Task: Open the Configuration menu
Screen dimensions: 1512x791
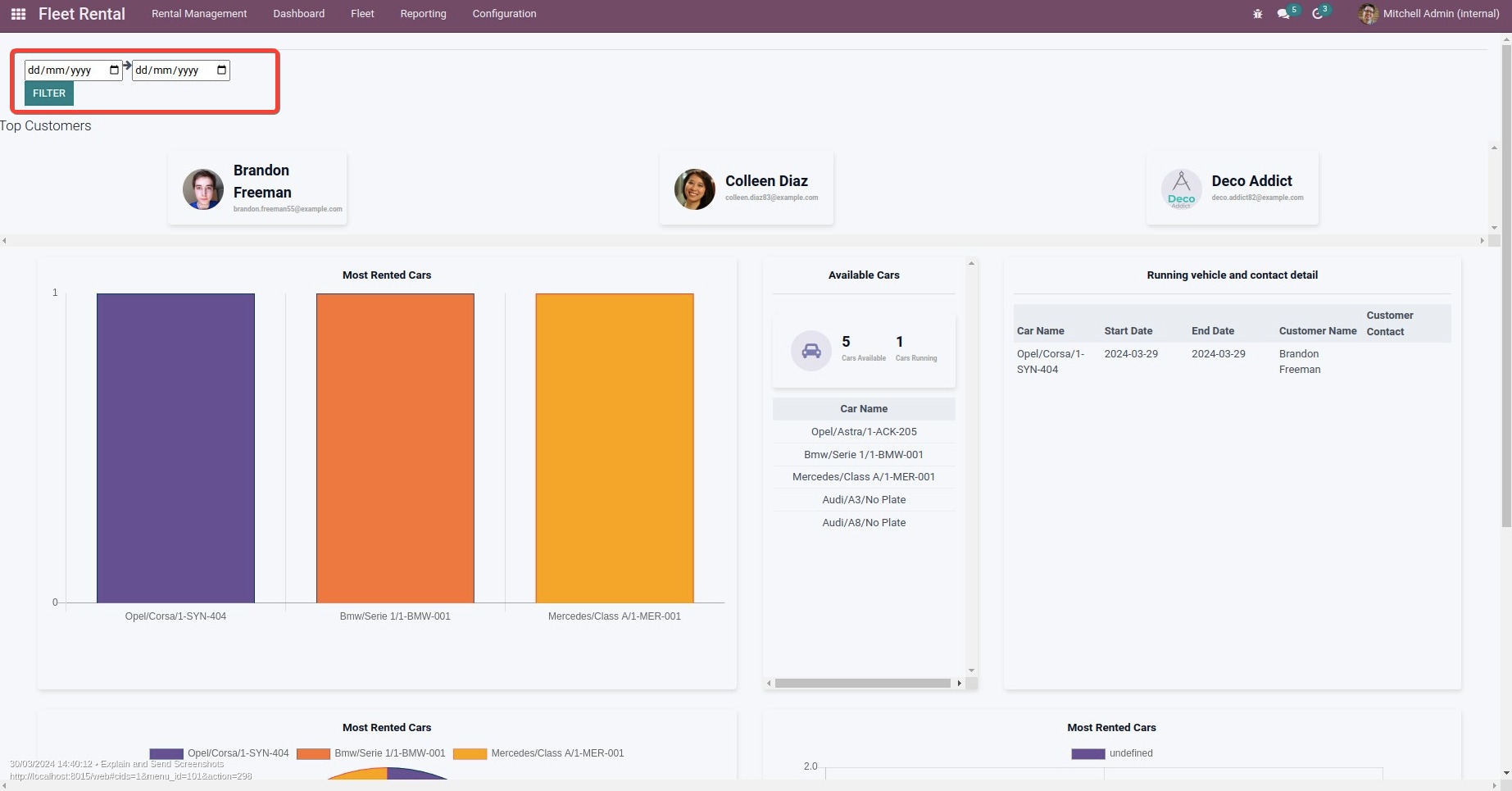Action: [505, 14]
